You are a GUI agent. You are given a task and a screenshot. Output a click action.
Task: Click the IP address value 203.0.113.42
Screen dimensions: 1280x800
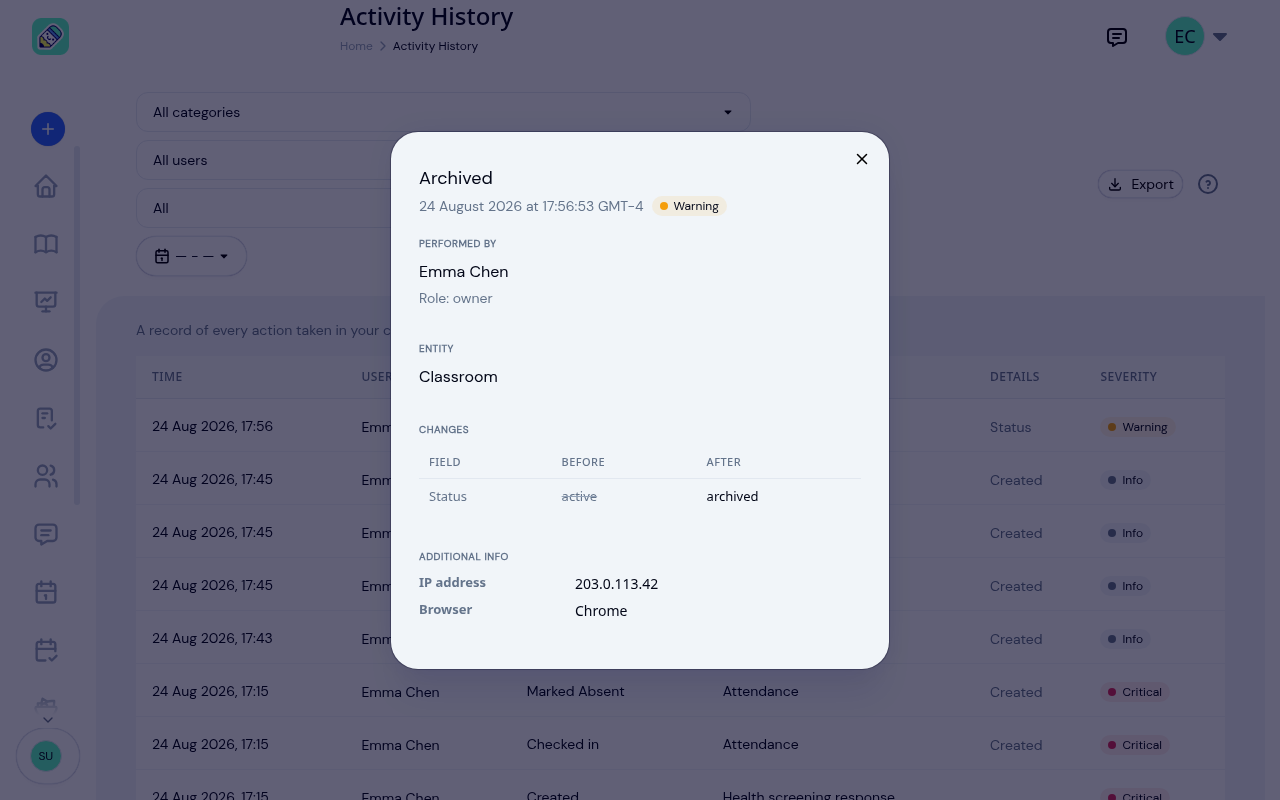click(616, 584)
